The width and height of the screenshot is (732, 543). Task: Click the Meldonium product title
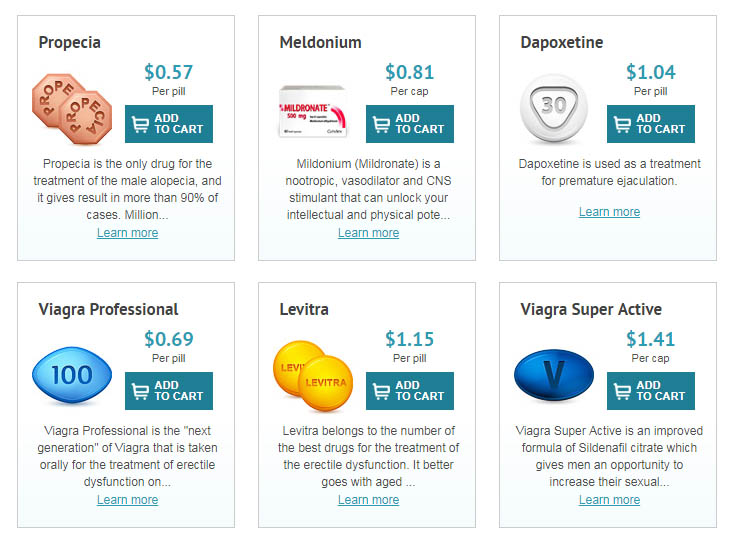[320, 43]
